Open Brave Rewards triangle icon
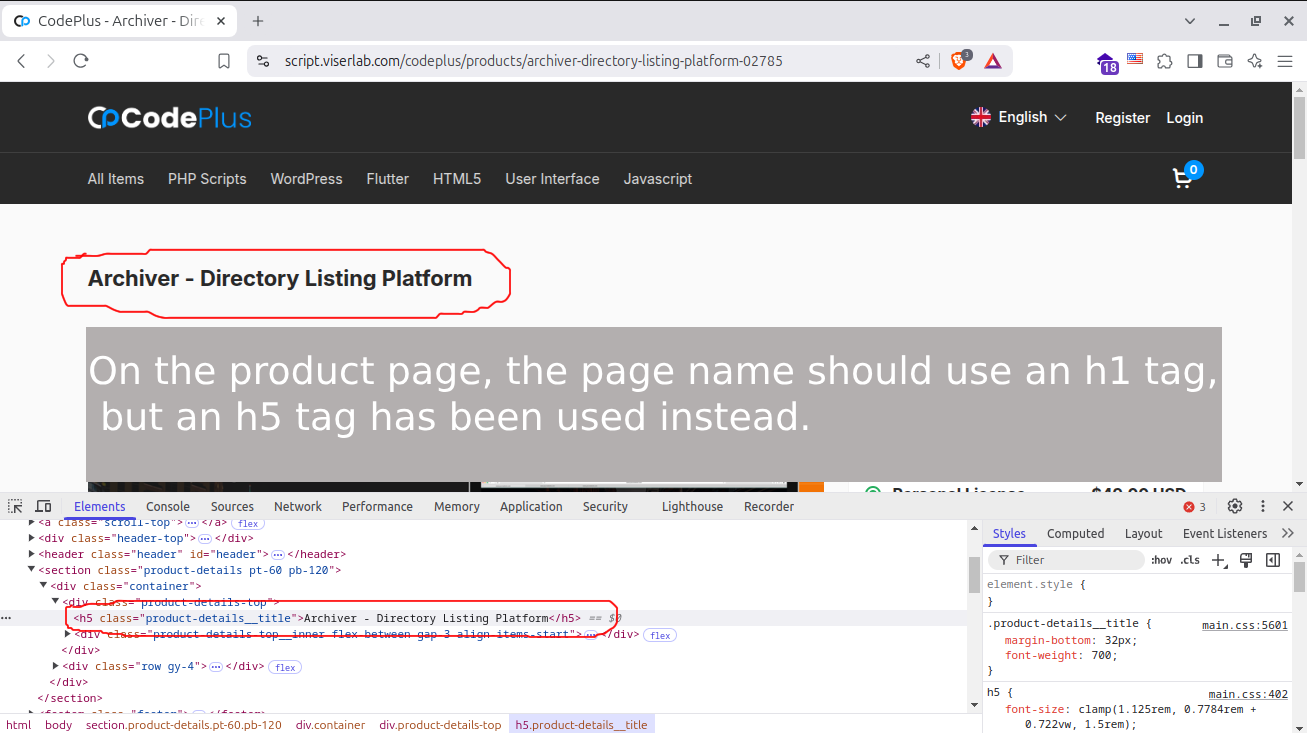The image size is (1307, 733). click(x=993, y=61)
